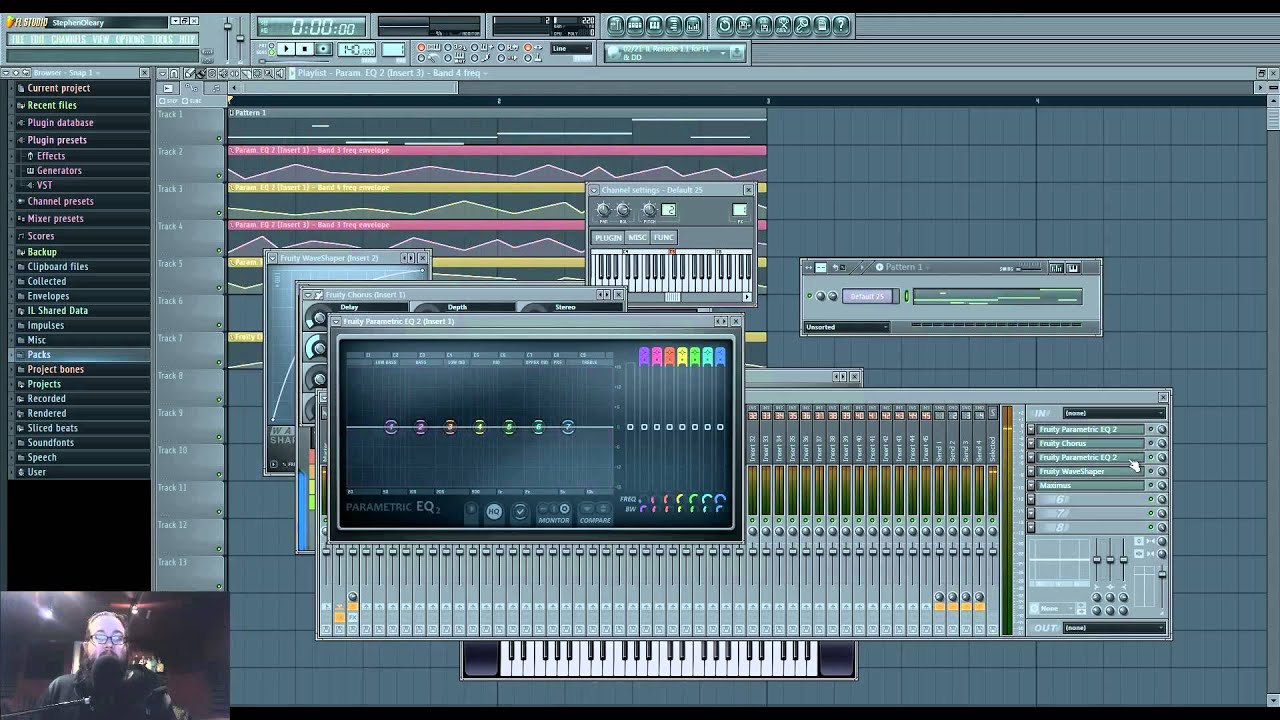Open the Soundfonts folder in the browser
The height and width of the screenshot is (720, 1280).
(x=50, y=443)
